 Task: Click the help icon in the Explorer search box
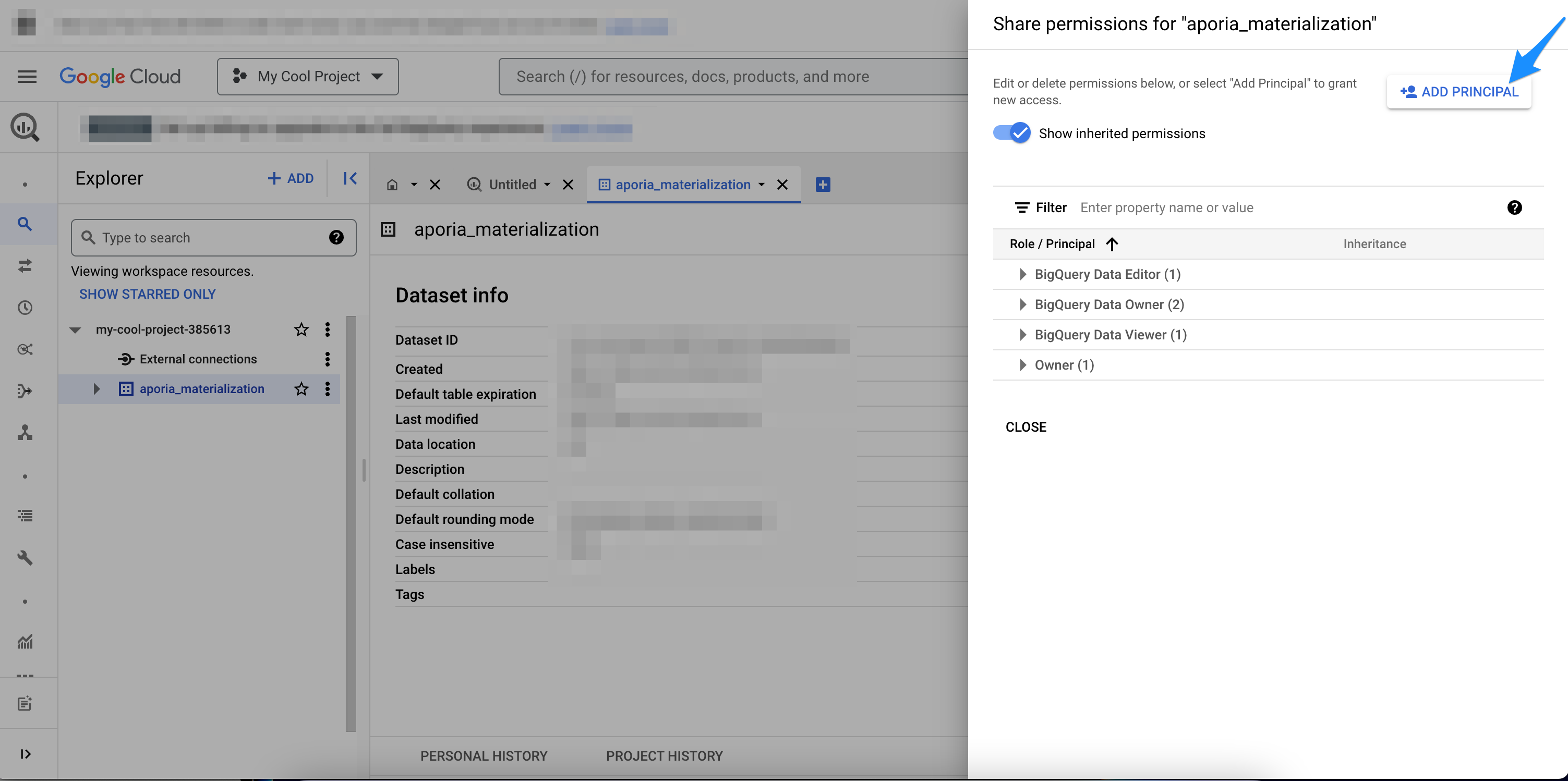click(336, 238)
